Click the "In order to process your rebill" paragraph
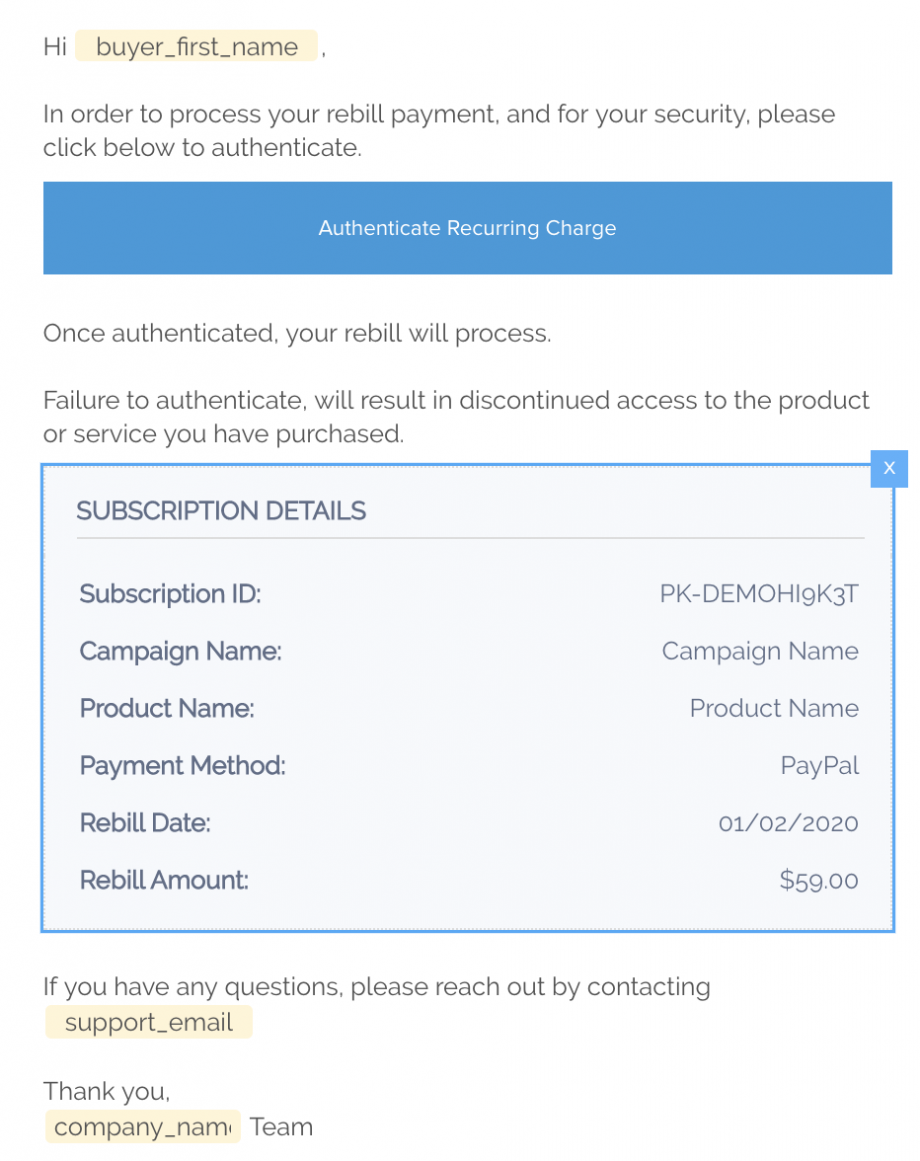Image resolution: width=920 pixels, height=1161 pixels. [438, 131]
